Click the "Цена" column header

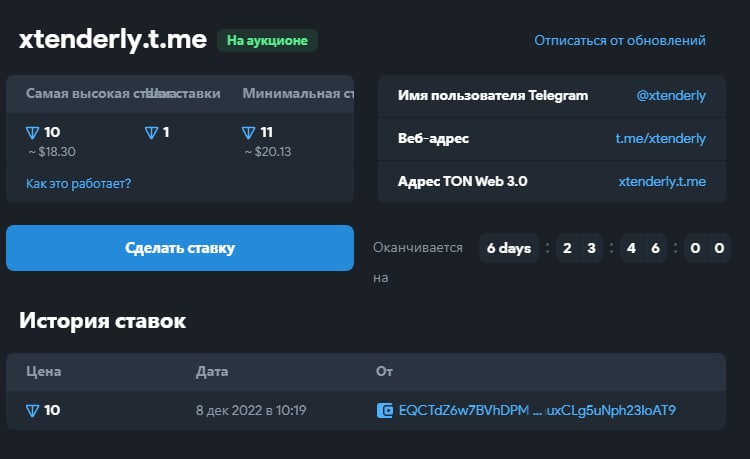pyautogui.click(x=43, y=371)
